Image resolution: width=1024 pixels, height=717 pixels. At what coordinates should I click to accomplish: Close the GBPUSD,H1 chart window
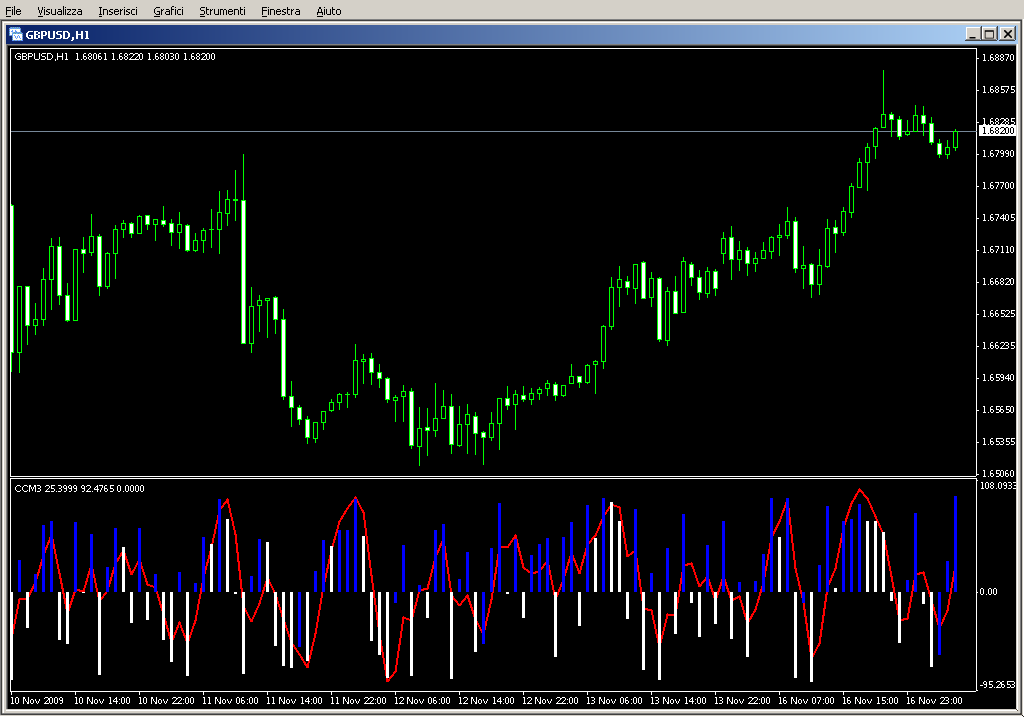point(1008,34)
